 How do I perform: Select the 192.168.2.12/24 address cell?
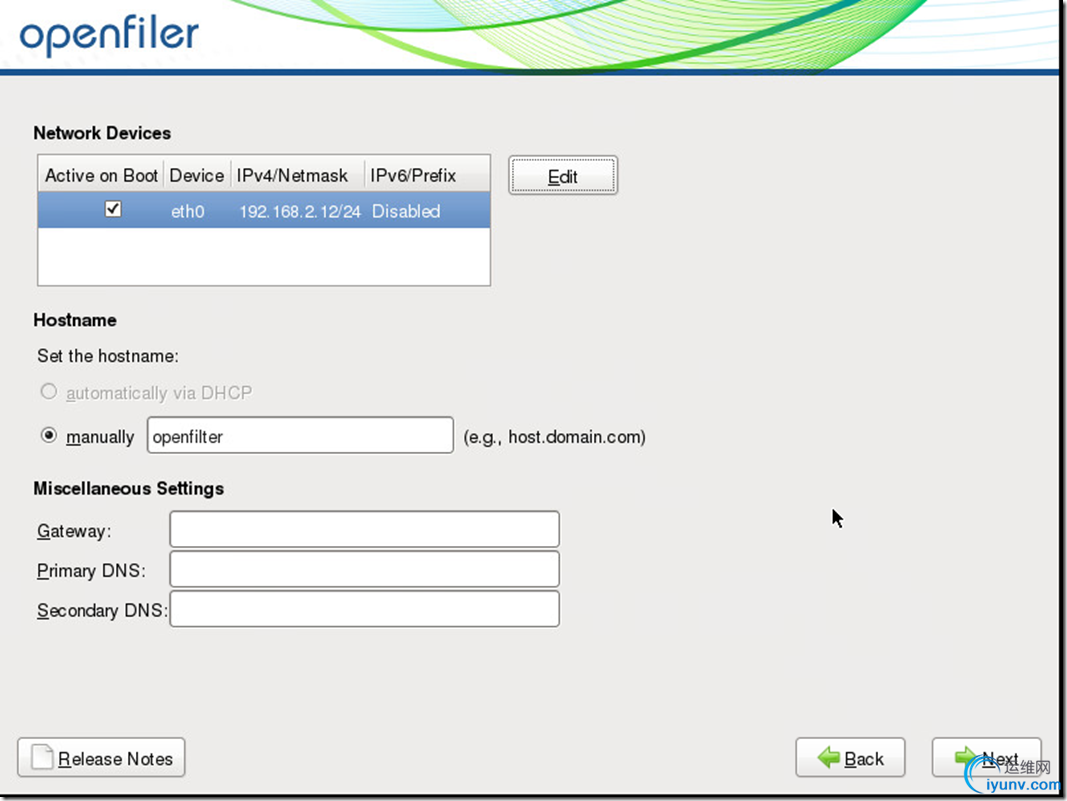pyautogui.click(x=299, y=211)
